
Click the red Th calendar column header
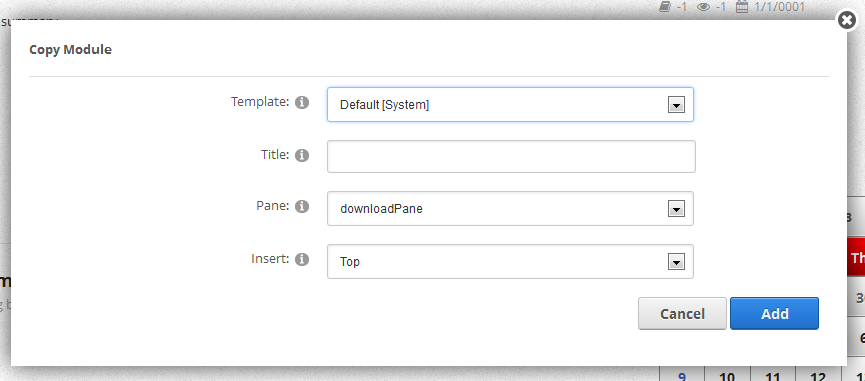click(x=856, y=257)
